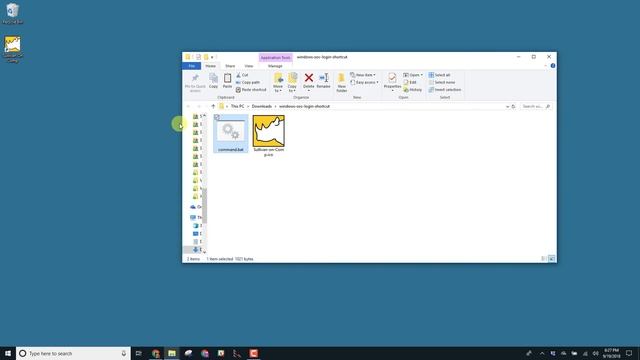The width and height of the screenshot is (640, 360).
Task: Select This PC in the navigation pane
Action: 196,218
